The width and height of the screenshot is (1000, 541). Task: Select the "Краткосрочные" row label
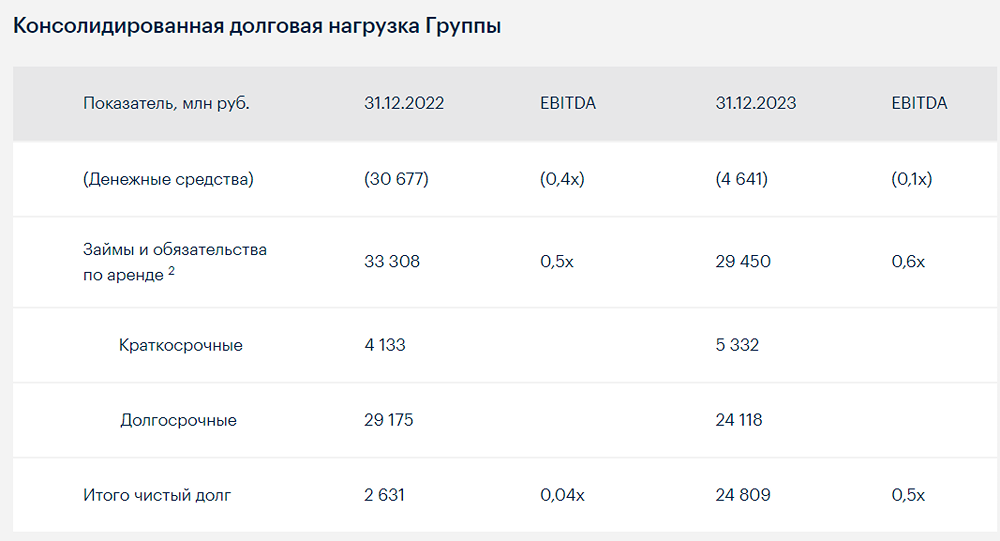click(180, 346)
